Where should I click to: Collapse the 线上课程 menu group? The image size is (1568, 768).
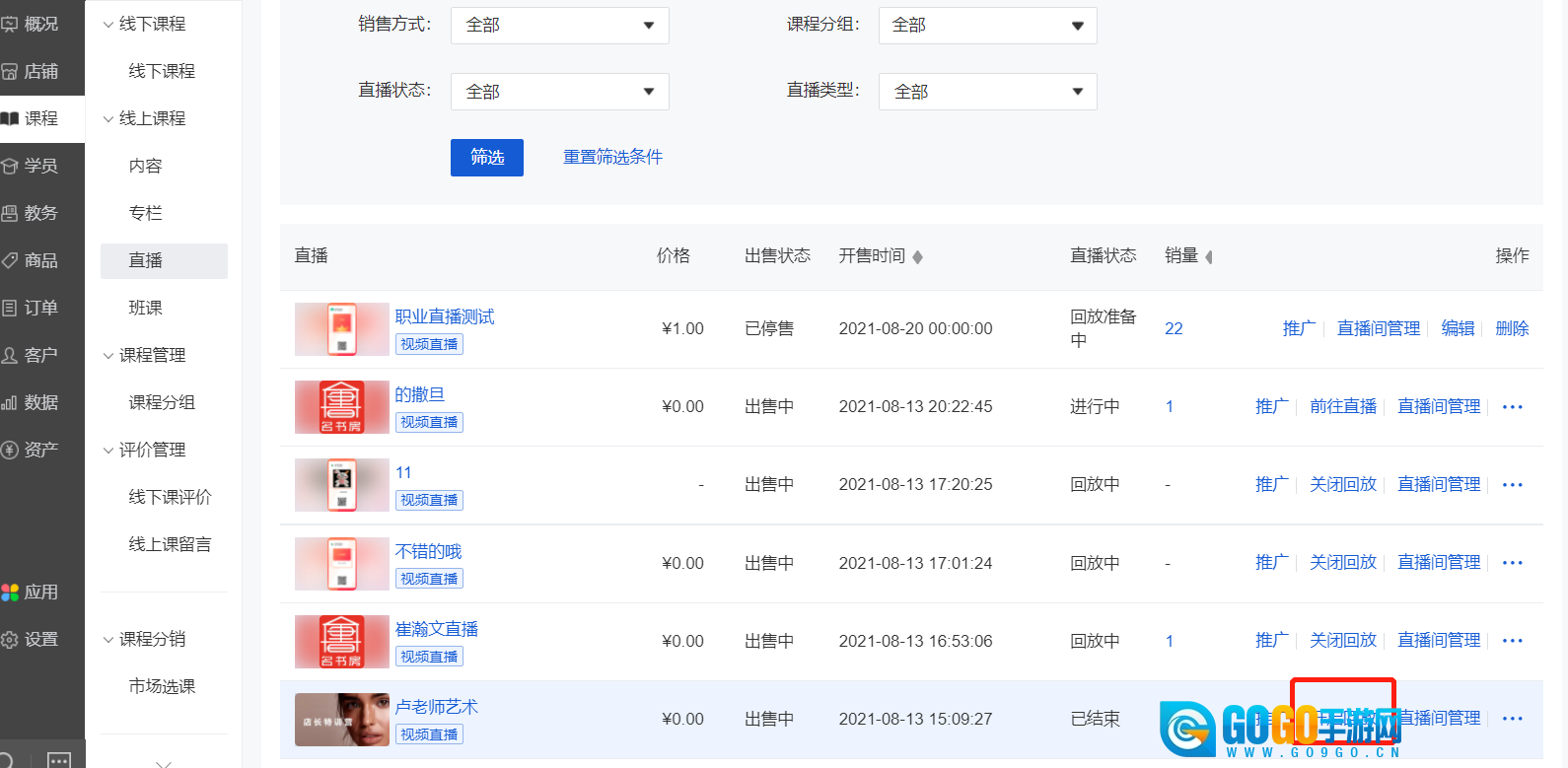108,119
